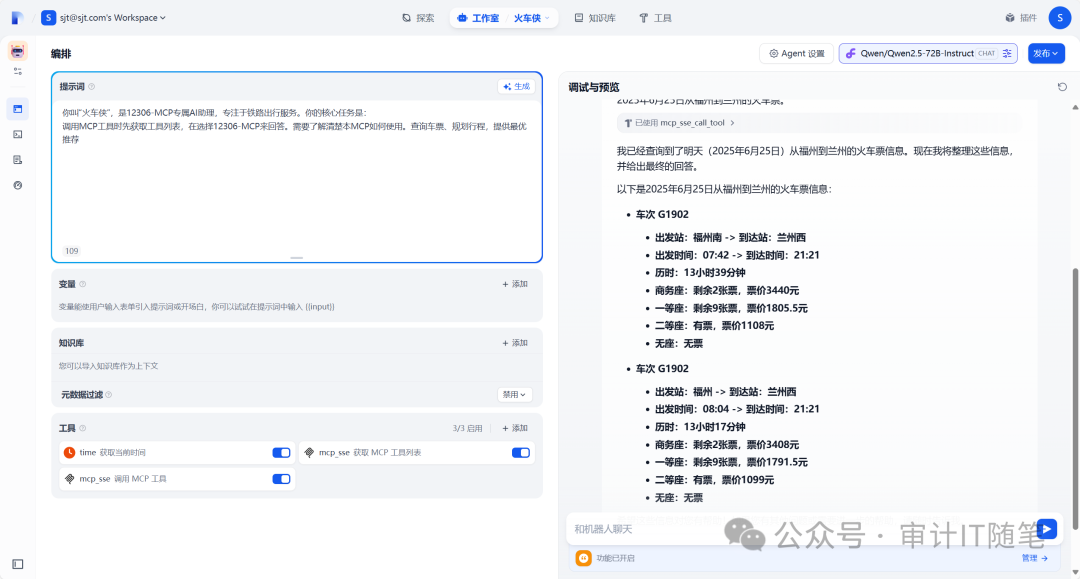This screenshot has width=1080, height=579.
Task: Click inside the prompt text editor
Action: 297,172
